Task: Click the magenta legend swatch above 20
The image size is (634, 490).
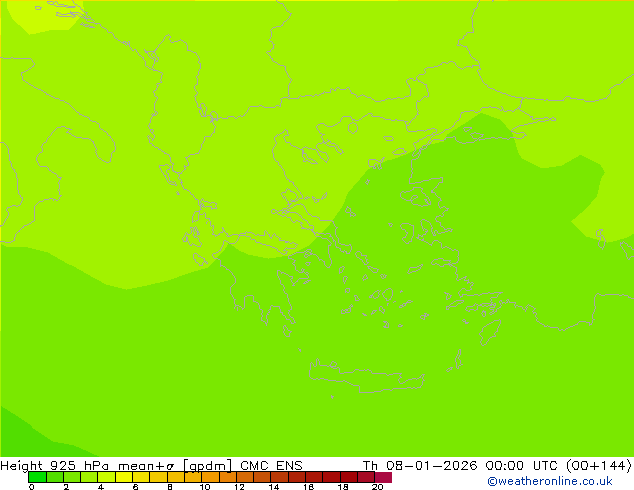Action: [x=383, y=477]
